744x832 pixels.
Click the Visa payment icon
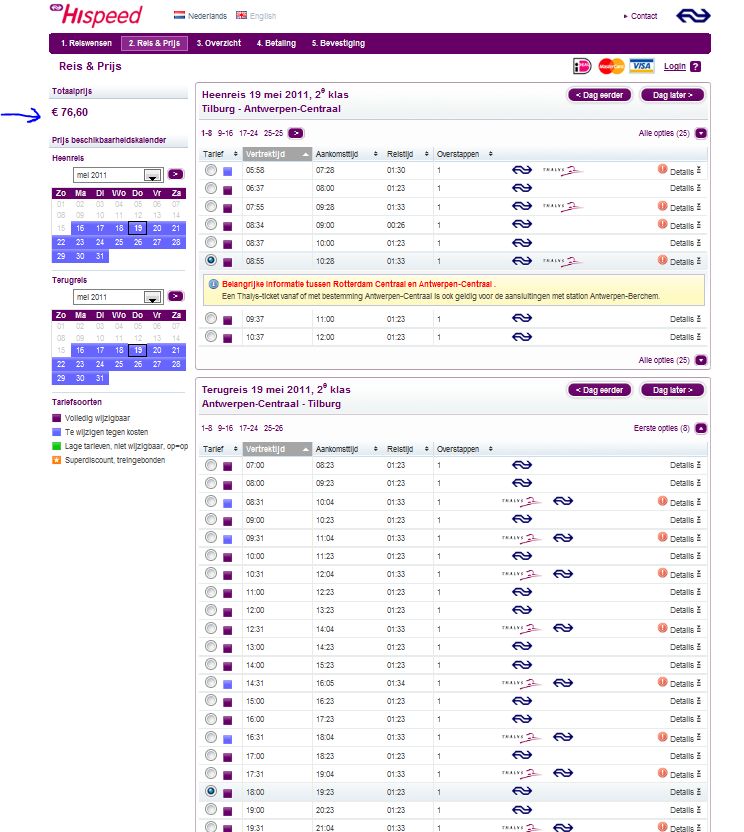[642, 66]
